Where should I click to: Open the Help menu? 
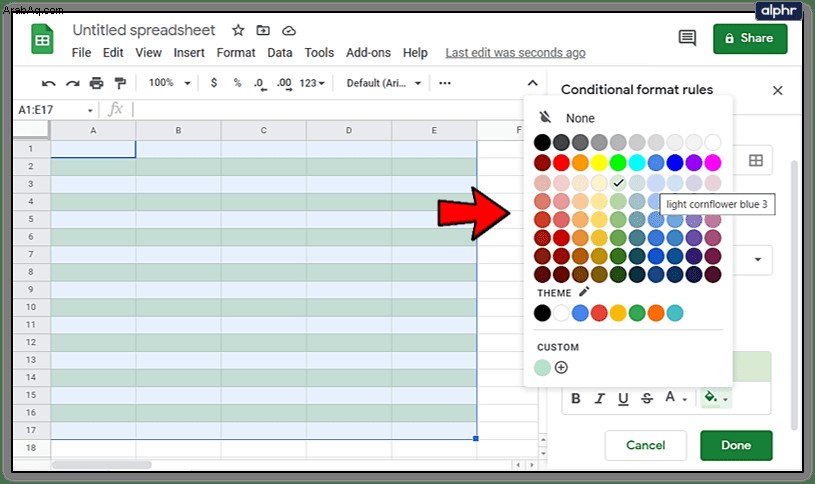coord(415,53)
